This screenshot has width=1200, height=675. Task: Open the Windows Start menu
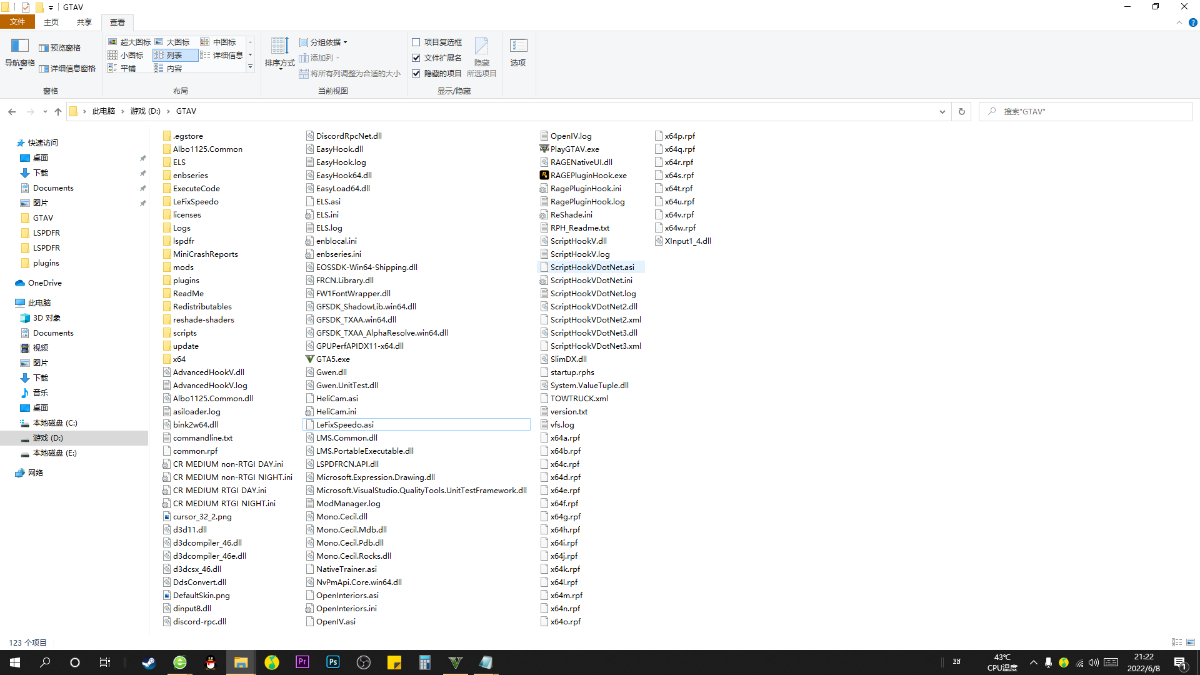coord(15,662)
